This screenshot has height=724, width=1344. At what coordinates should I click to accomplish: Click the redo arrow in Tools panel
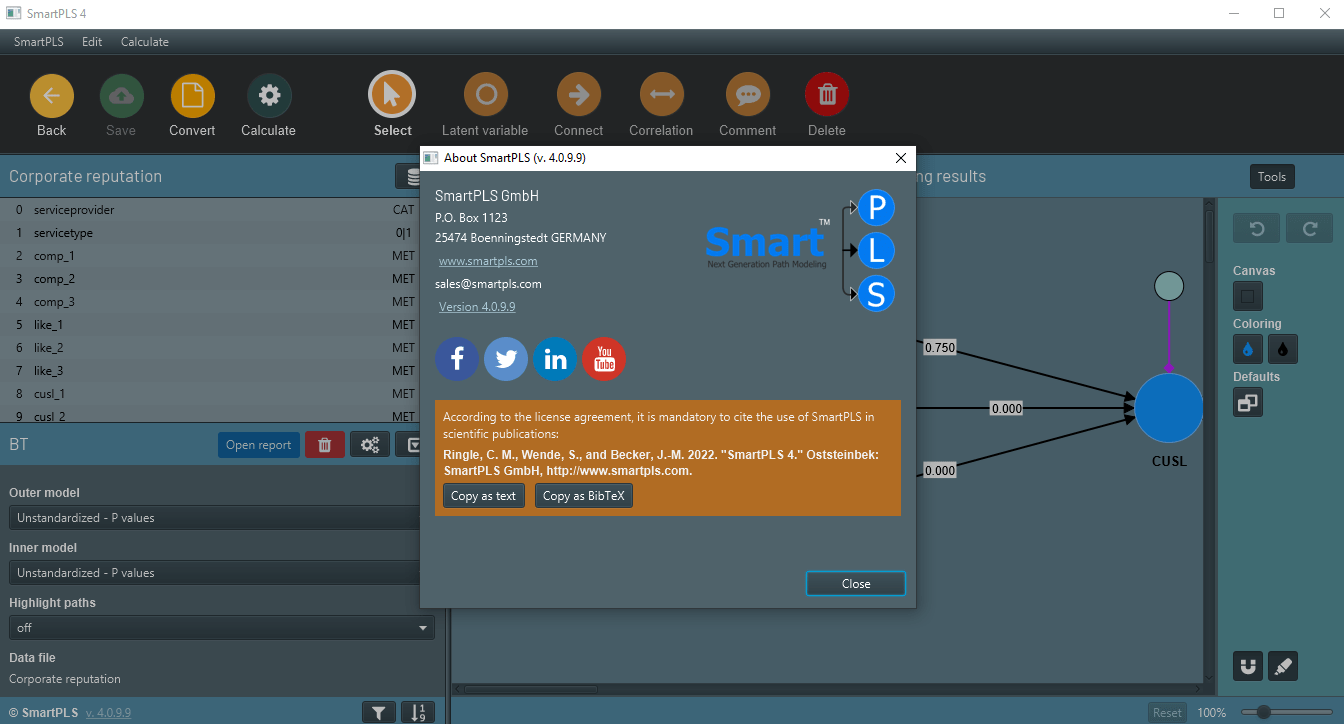(1310, 228)
